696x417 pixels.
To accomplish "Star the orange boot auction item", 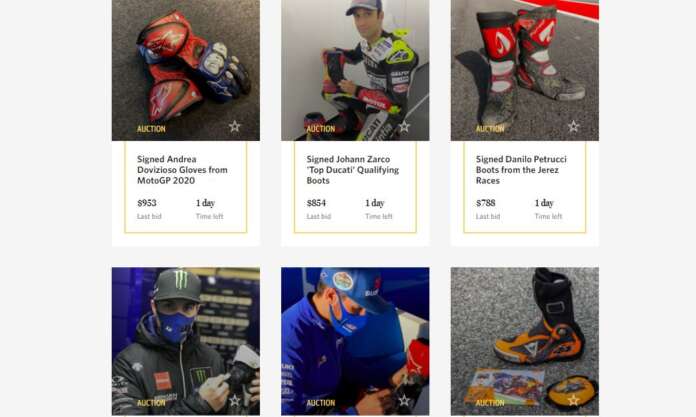I will tap(573, 401).
